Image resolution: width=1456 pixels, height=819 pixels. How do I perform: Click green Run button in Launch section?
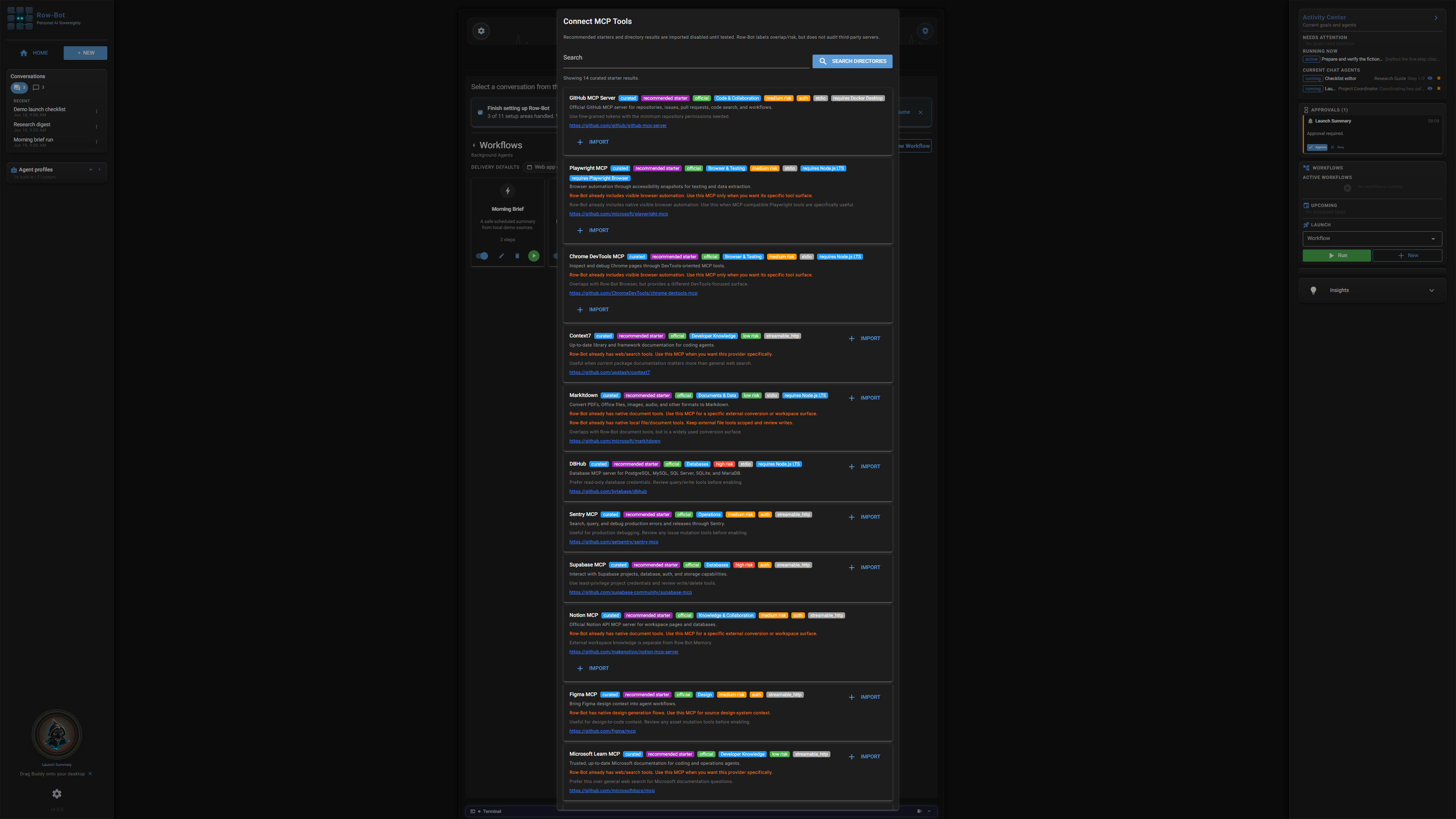pos(1336,256)
